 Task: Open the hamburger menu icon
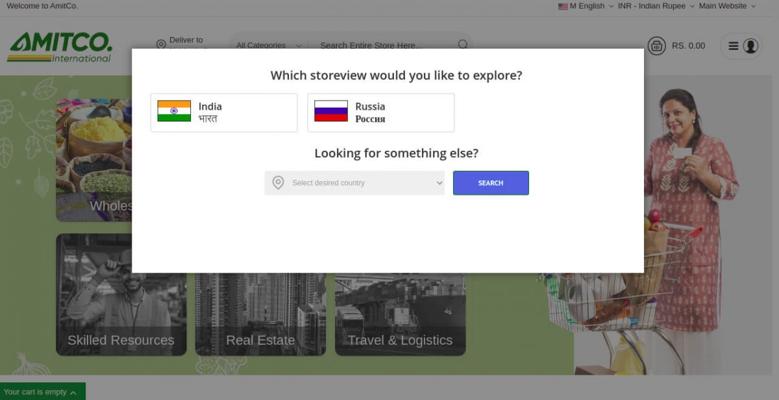tap(733, 46)
